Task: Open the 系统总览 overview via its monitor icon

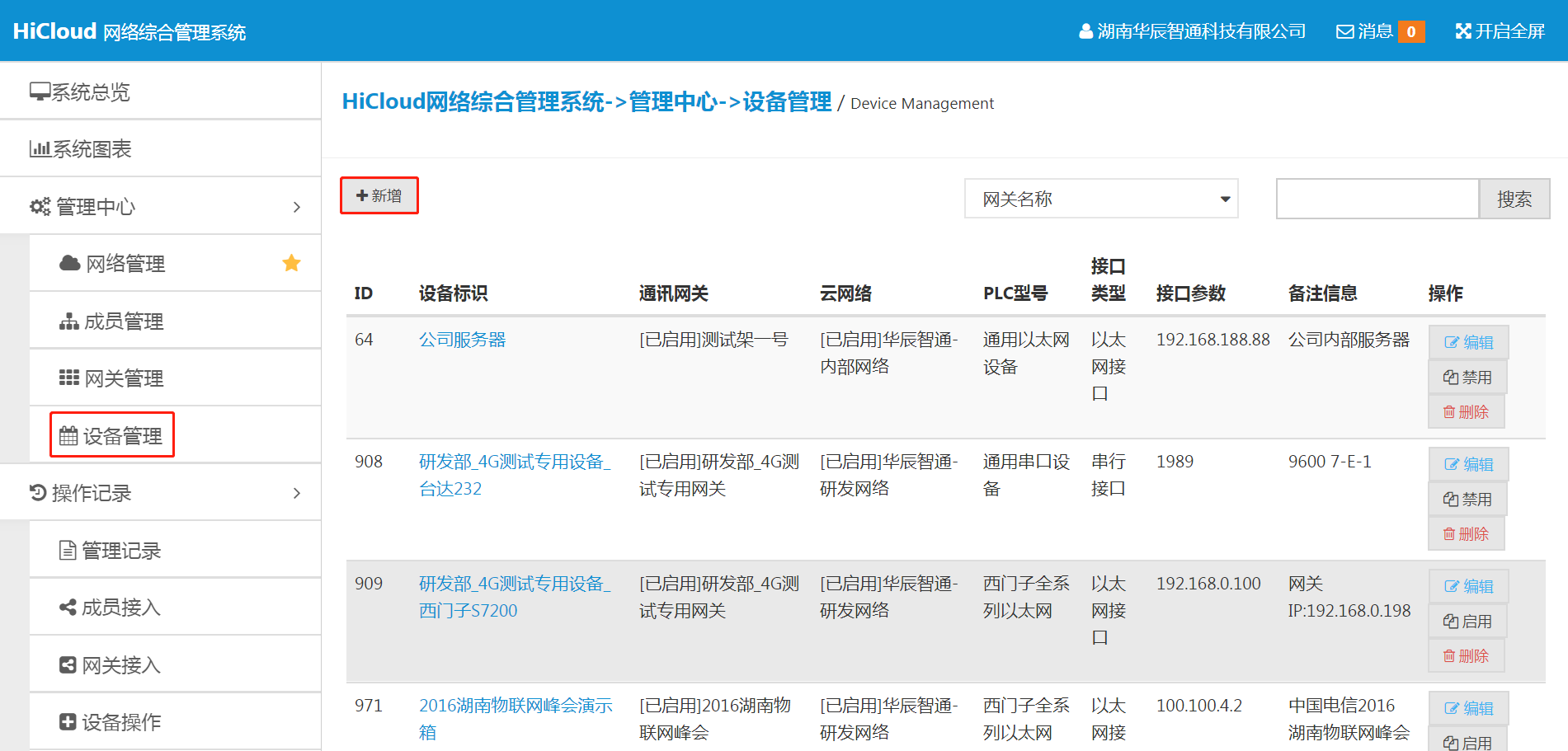Action: 39,91
